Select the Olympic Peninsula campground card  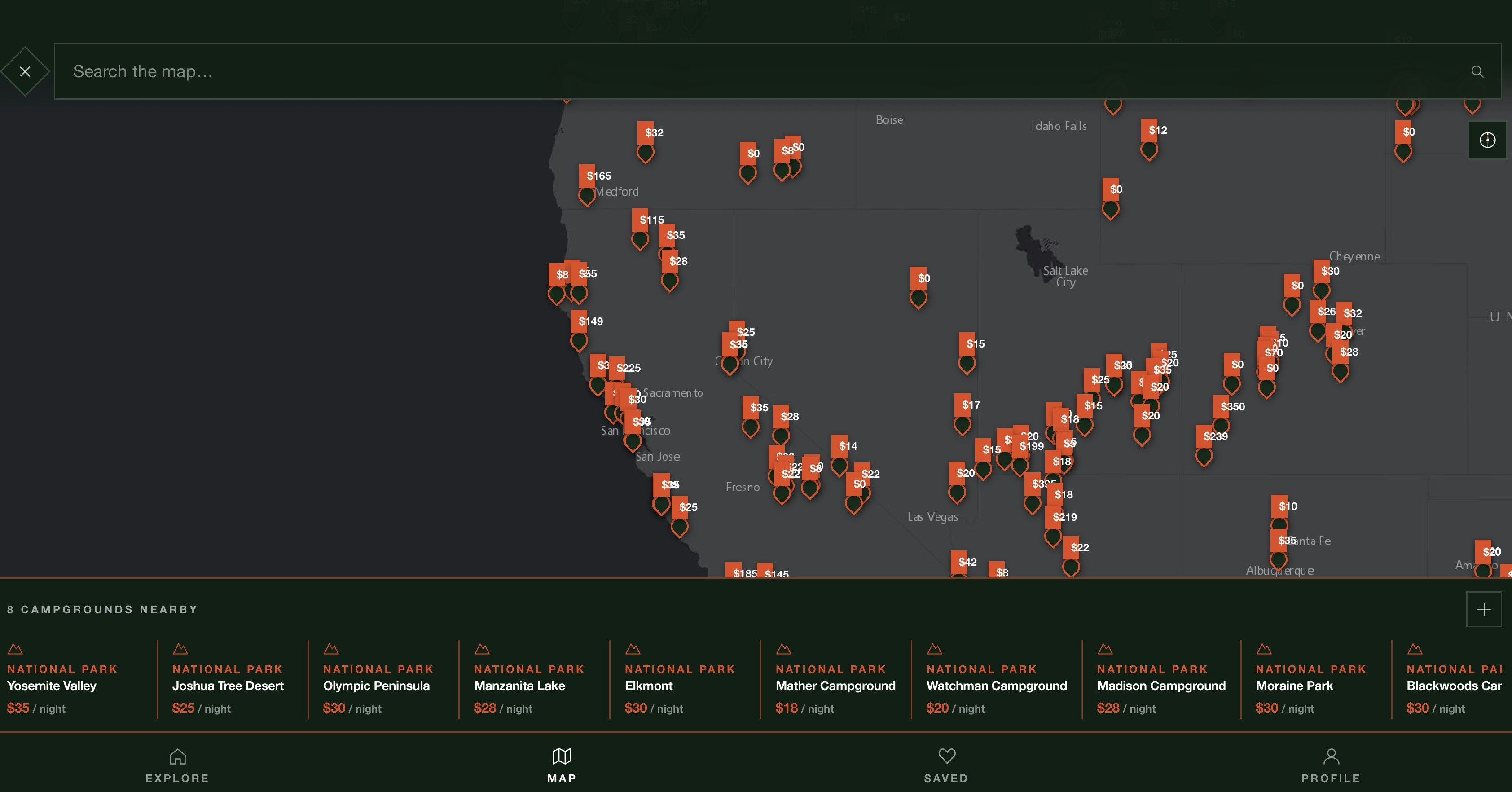383,679
